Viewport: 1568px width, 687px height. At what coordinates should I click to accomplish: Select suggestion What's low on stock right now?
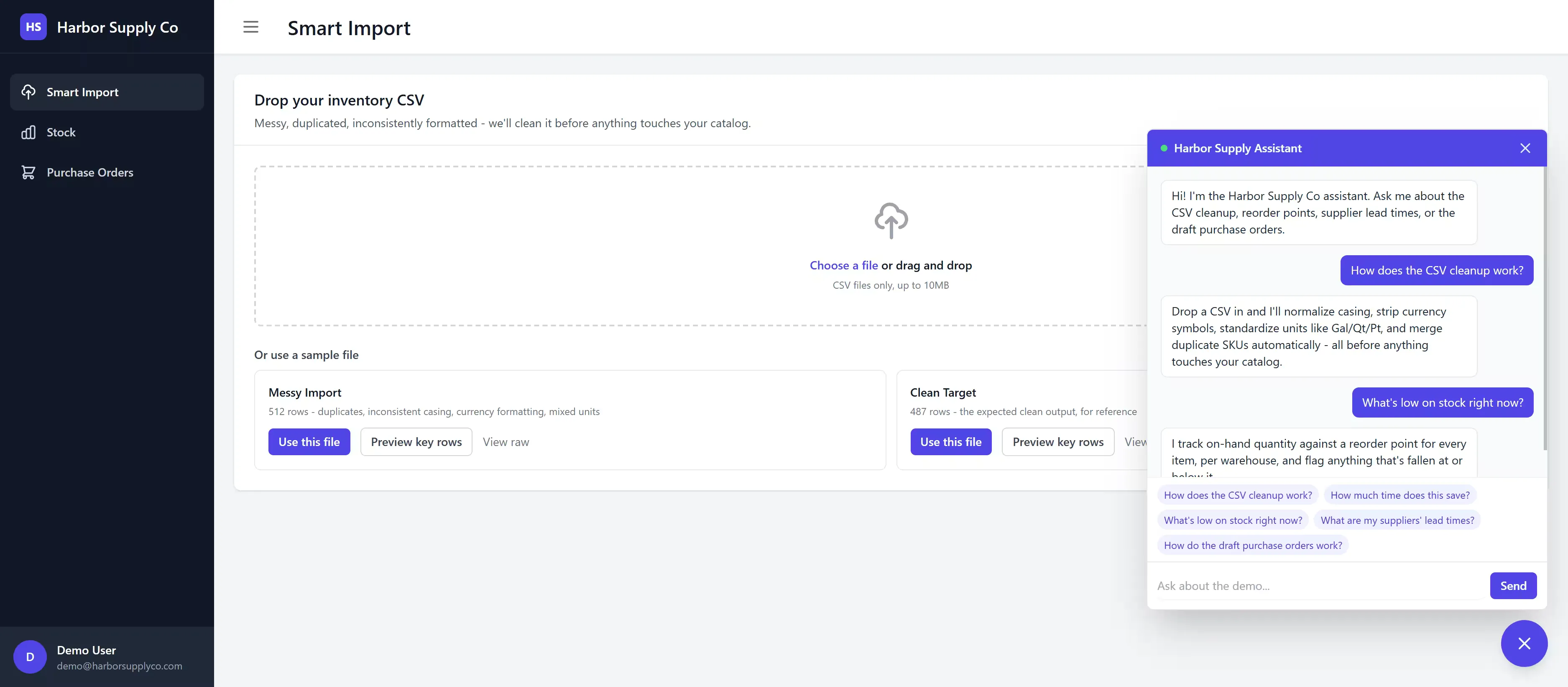click(x=1233, y=520)
